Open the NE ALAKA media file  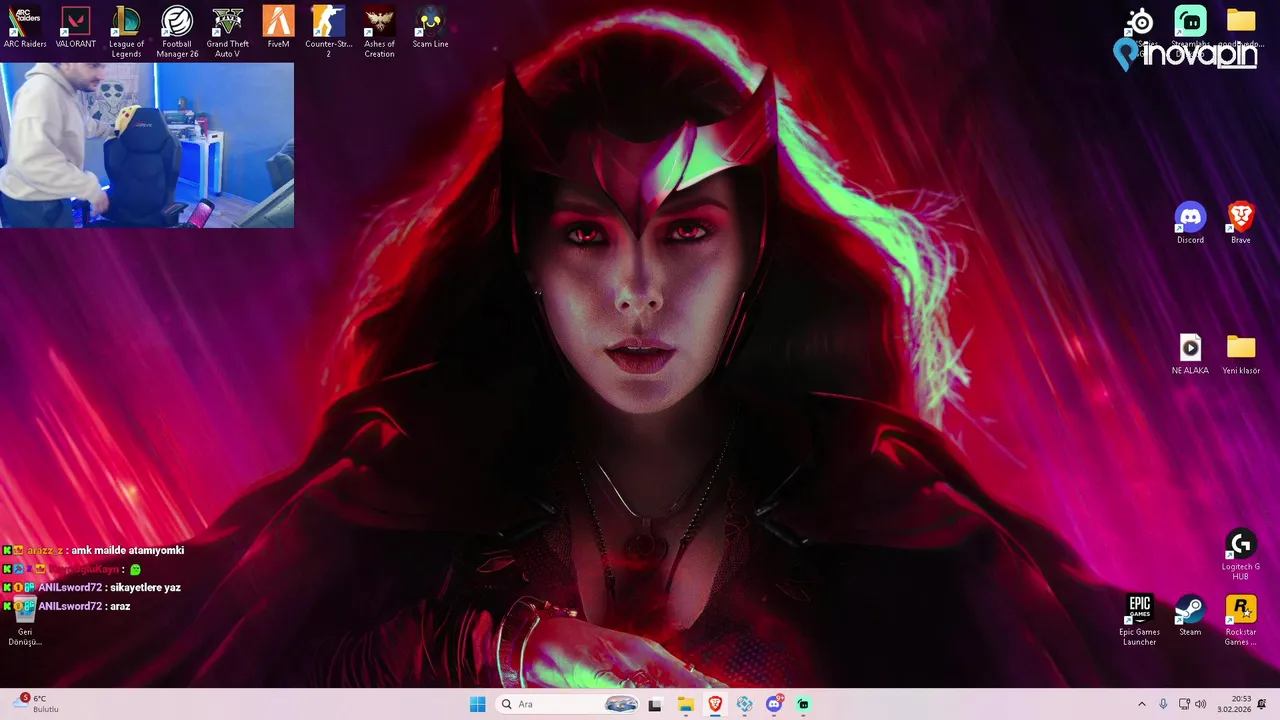tap(1190, 354)
